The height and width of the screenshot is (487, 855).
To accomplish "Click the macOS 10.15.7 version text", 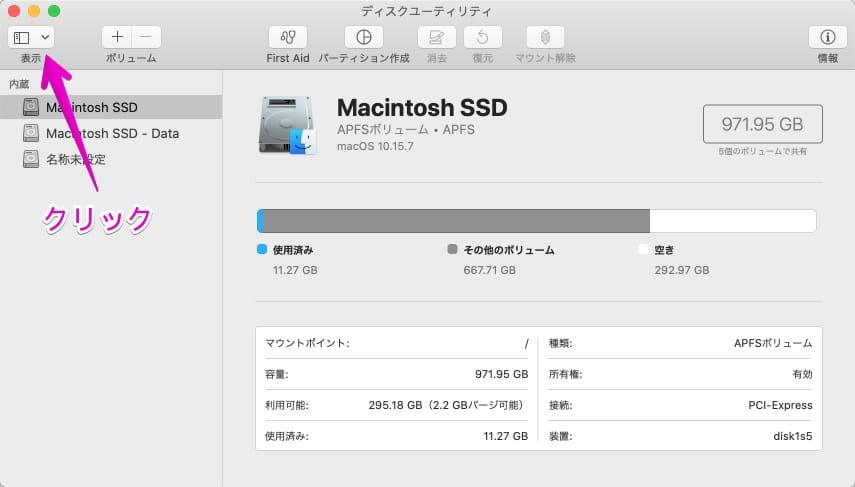I will [375, 146].
